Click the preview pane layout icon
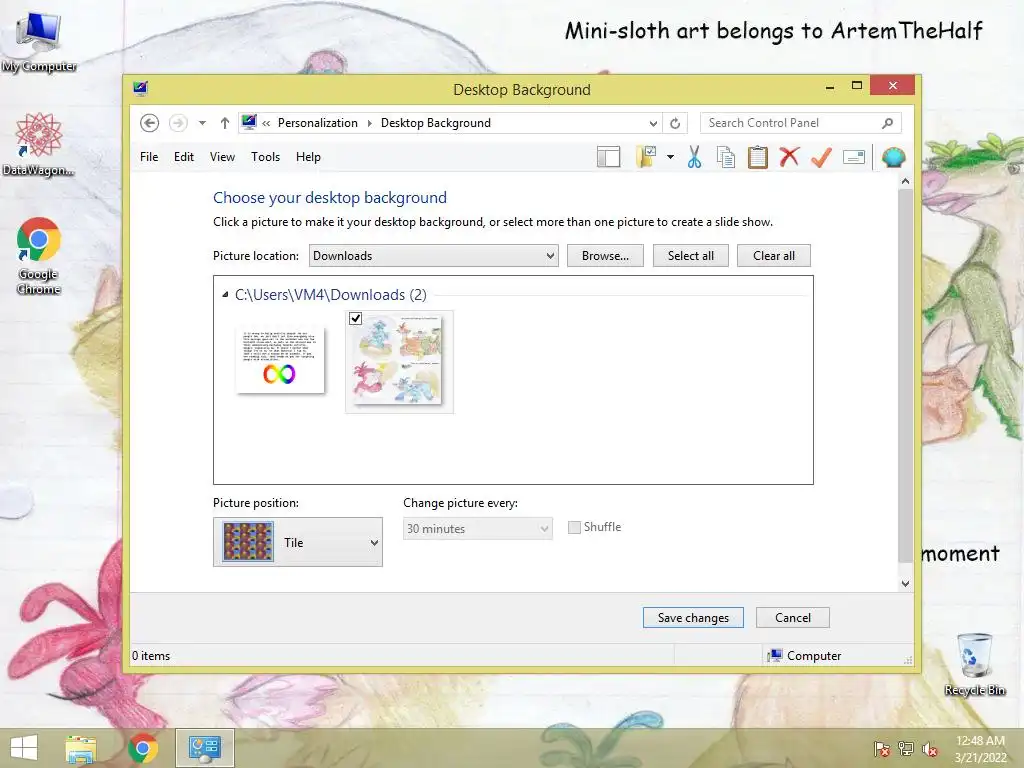The width and height of the screenshot is (1024, 768). tap(608, 157)
